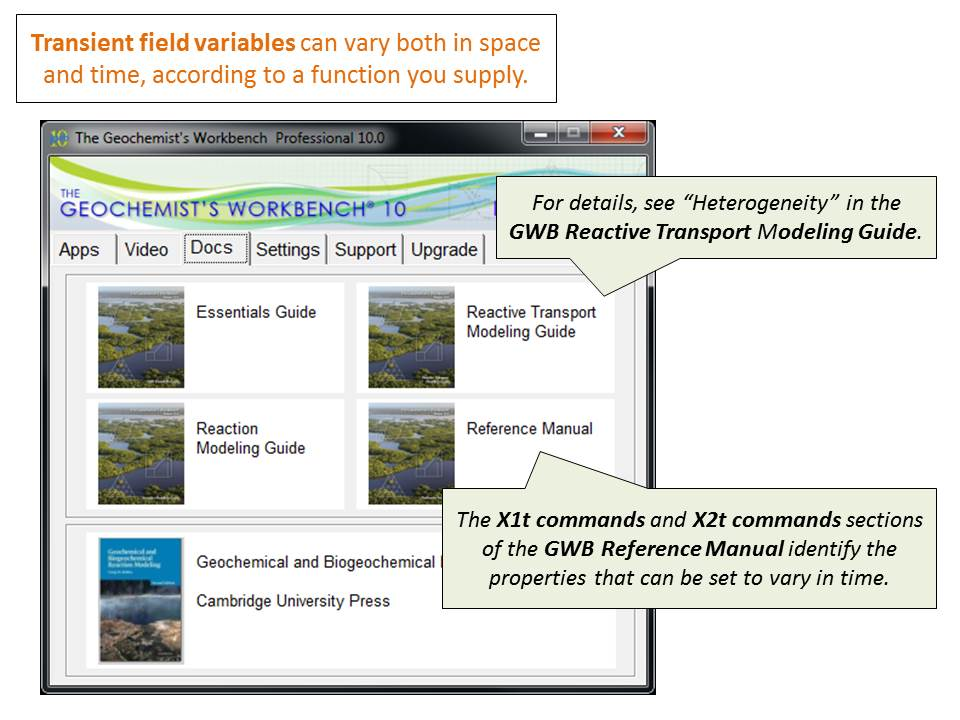Open the Essentials Guide link
Screen dimensions: 960x720
pos(256,312)
